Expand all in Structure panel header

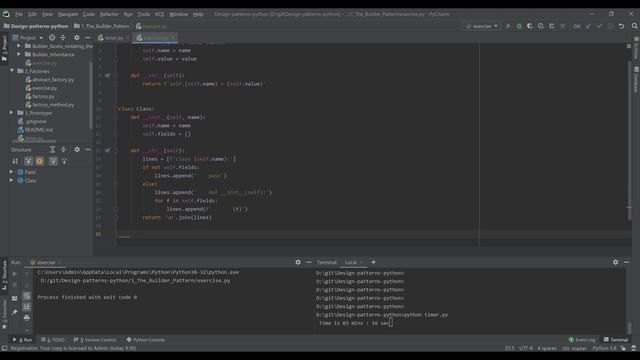click(52, 150)
